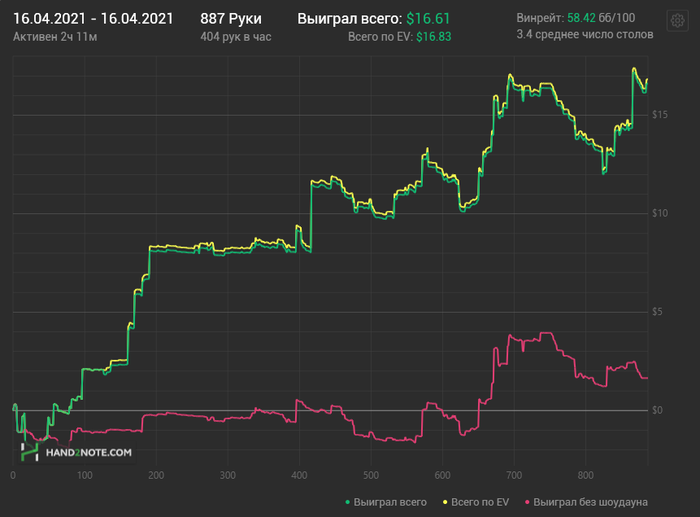700x517 pixels.
Task: Click the 'Активен 2ч 11м' active time text
Action: coord(55,37)
